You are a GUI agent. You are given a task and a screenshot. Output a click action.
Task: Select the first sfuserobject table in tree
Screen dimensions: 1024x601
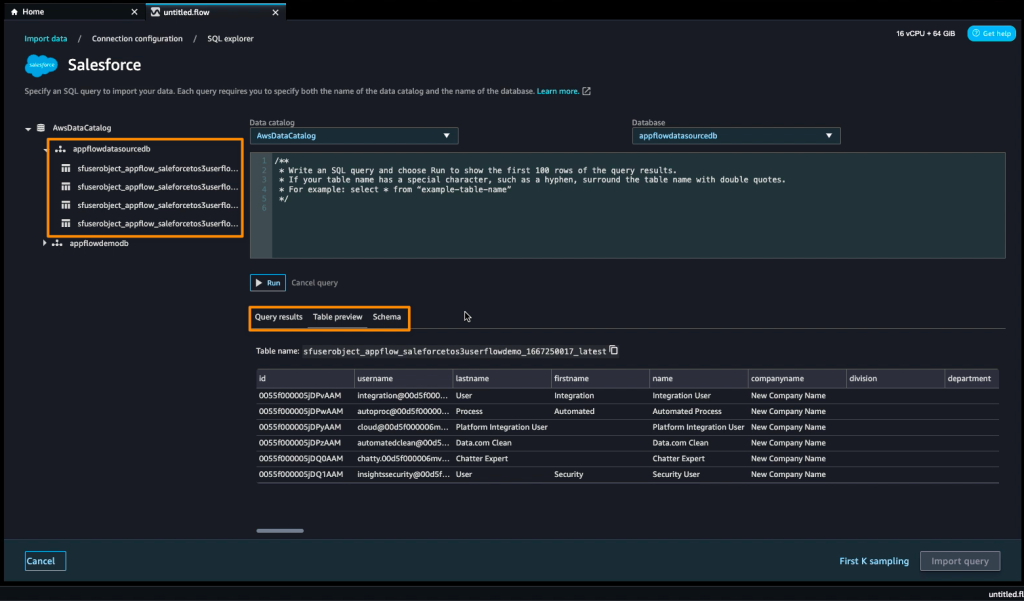pos(157,168)
